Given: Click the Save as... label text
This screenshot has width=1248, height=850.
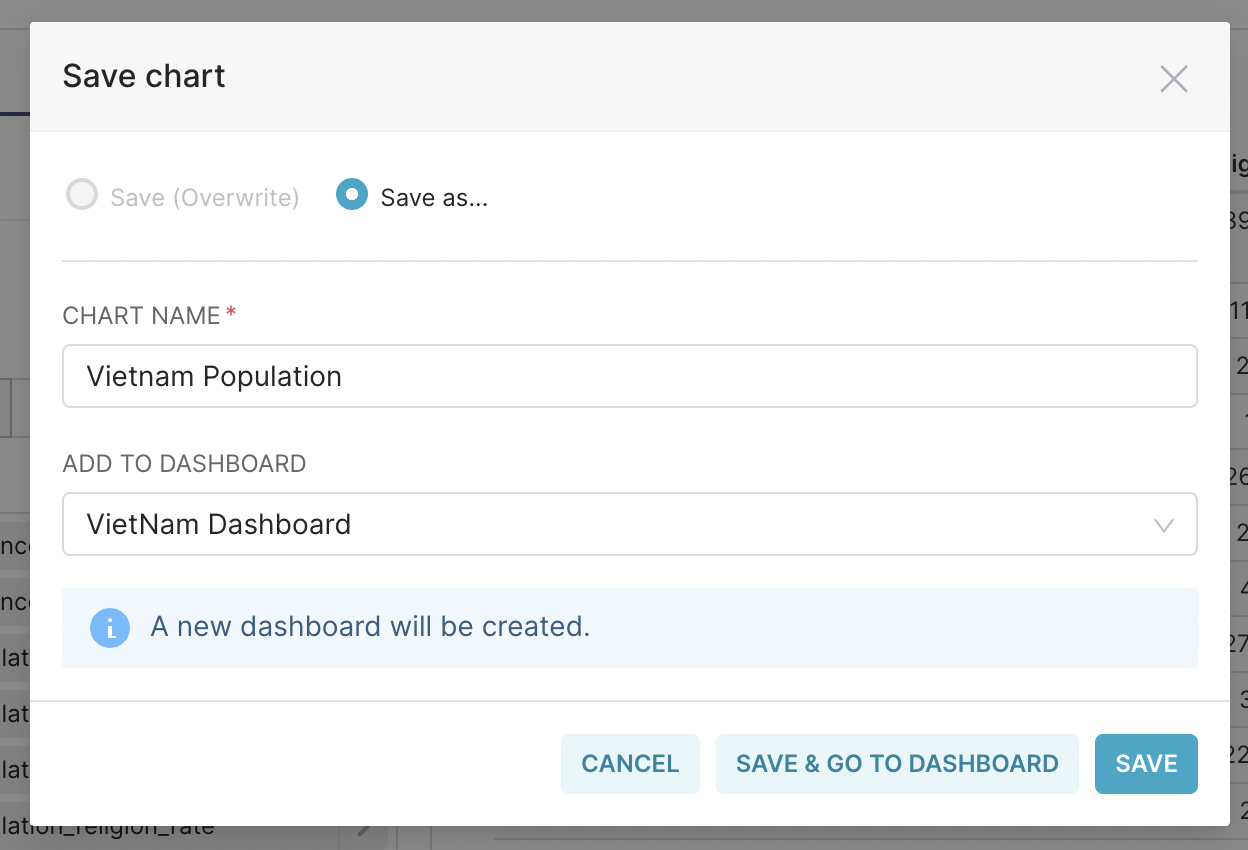Looking at the screenshot, I should 434,198.
